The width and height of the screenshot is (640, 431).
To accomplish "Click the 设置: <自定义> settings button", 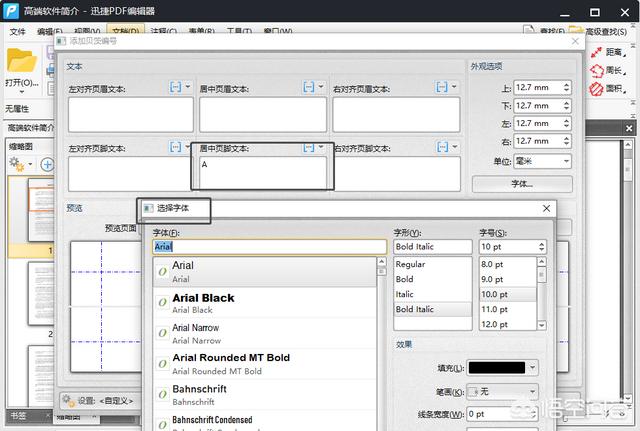I will pyautogui.click(x=99, y=401).
